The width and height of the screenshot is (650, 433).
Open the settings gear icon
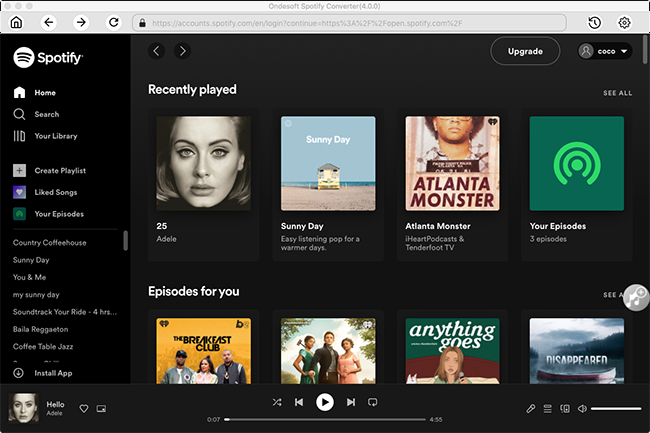625,22
